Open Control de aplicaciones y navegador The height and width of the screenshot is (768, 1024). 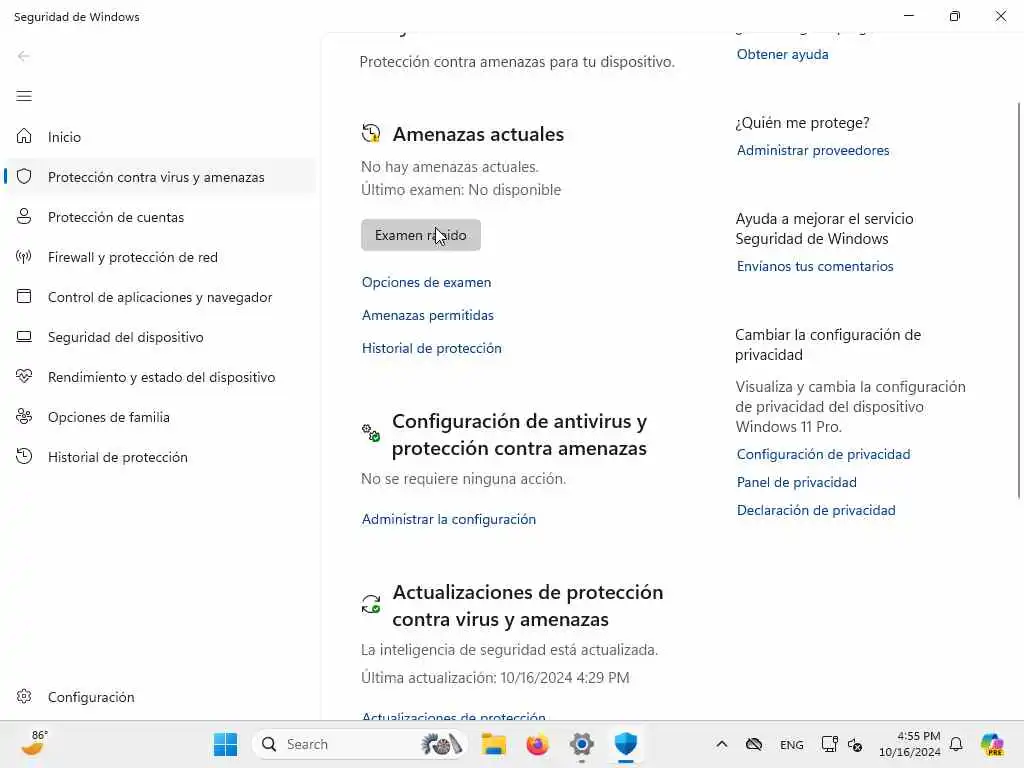tap(161, 297)
